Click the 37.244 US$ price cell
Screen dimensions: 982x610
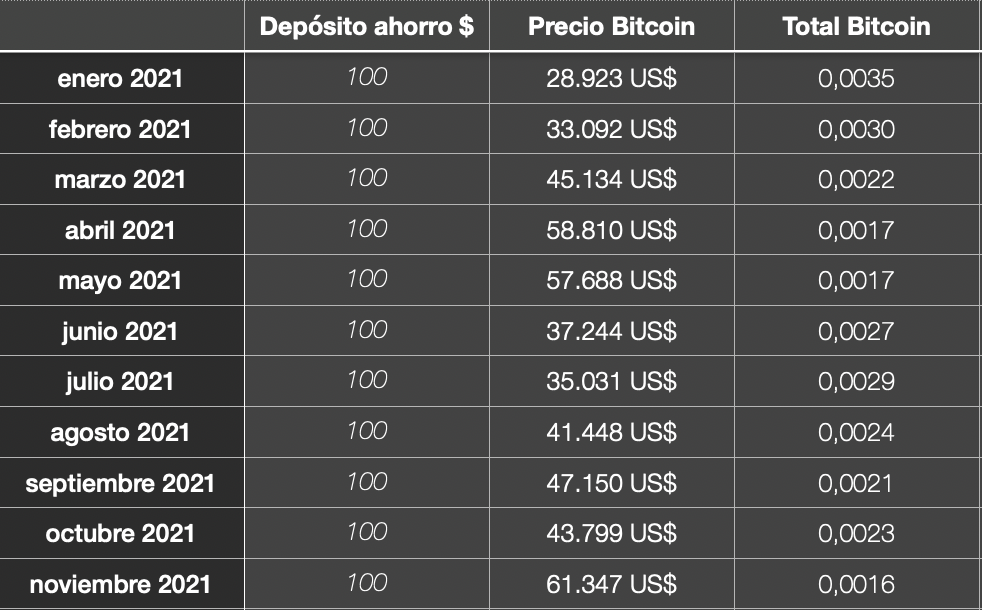click(612, 331)
